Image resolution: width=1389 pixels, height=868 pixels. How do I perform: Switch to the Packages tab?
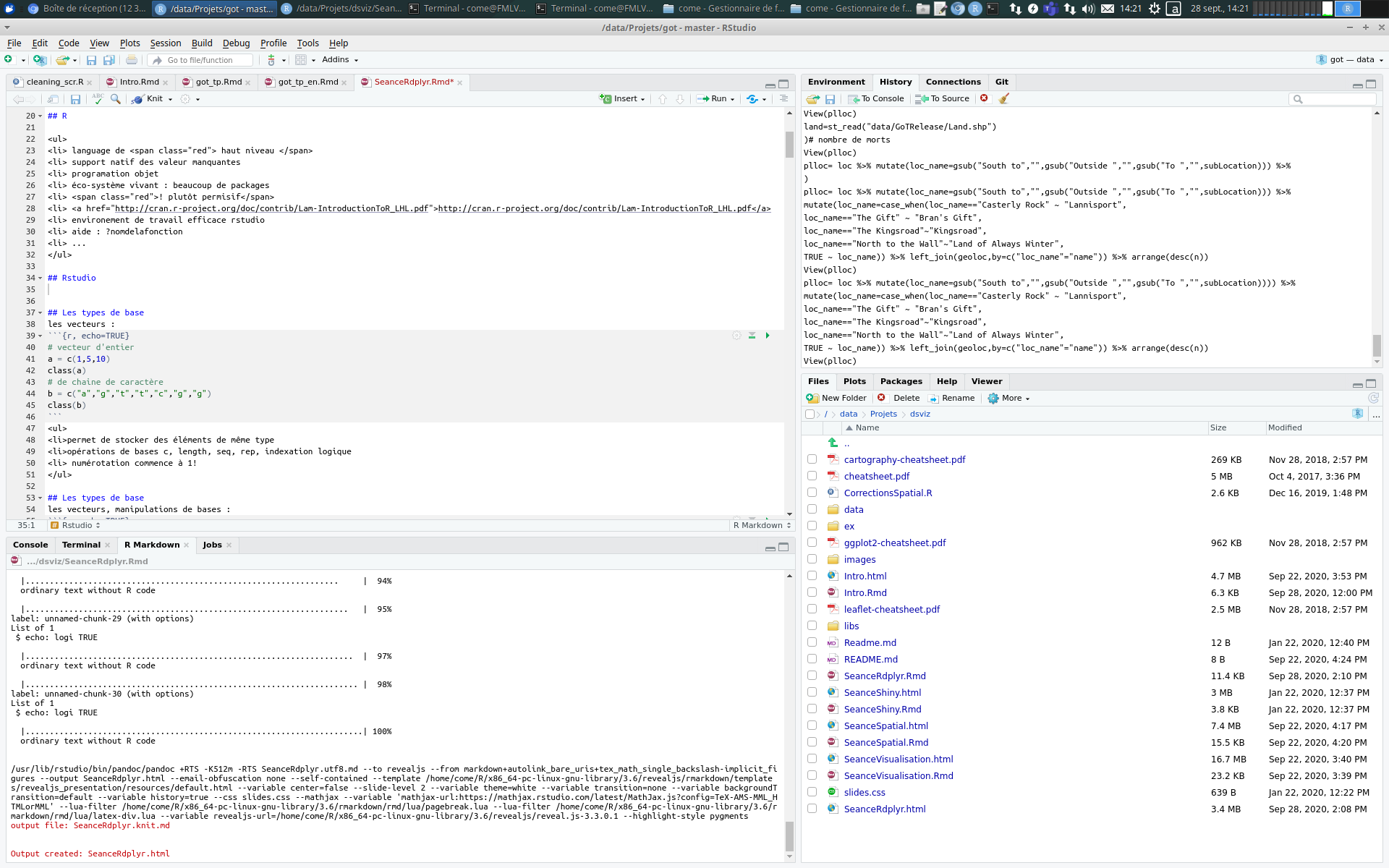tap(901, 382)
